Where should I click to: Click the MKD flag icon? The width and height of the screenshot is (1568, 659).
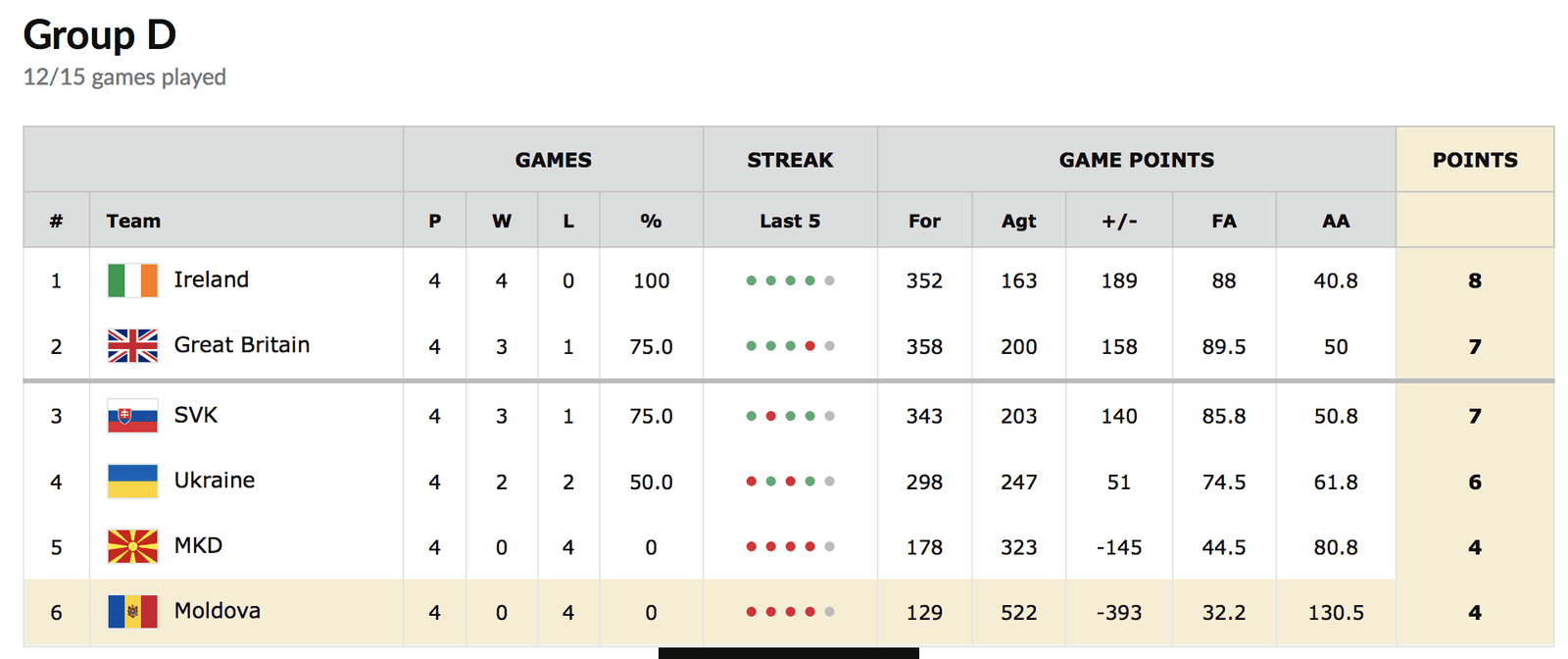pos(132,546)
